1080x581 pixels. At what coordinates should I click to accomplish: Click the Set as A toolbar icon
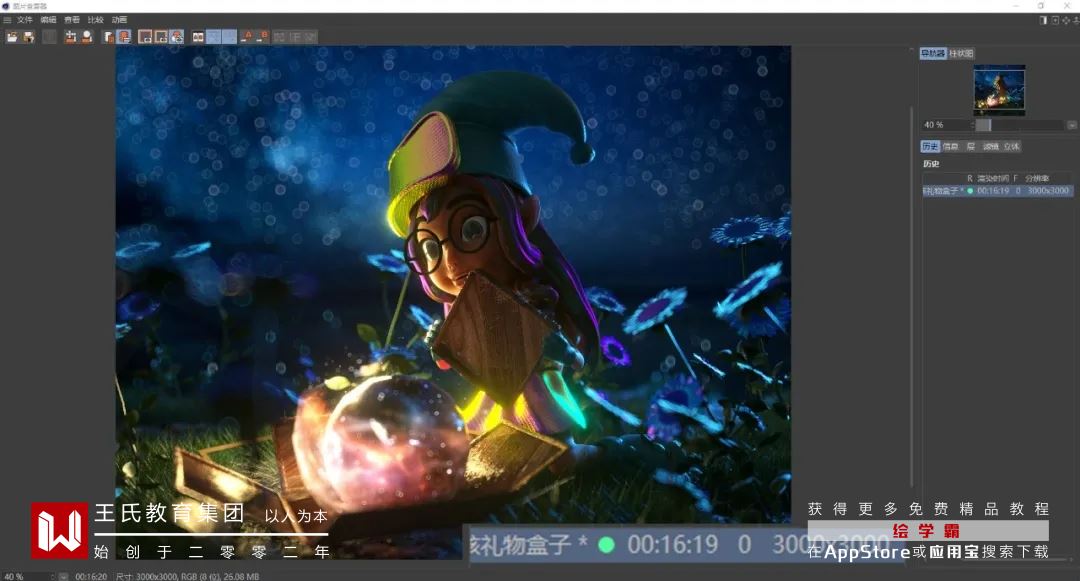pos(246,37)
